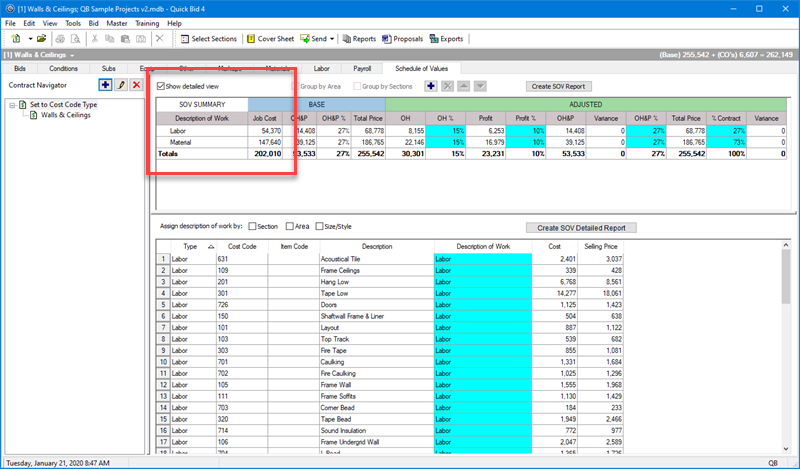The width and height of the screenshot is (800, 470).
Task: Toggle Show detailed view checkbox
Action: (x=161, y=86)
